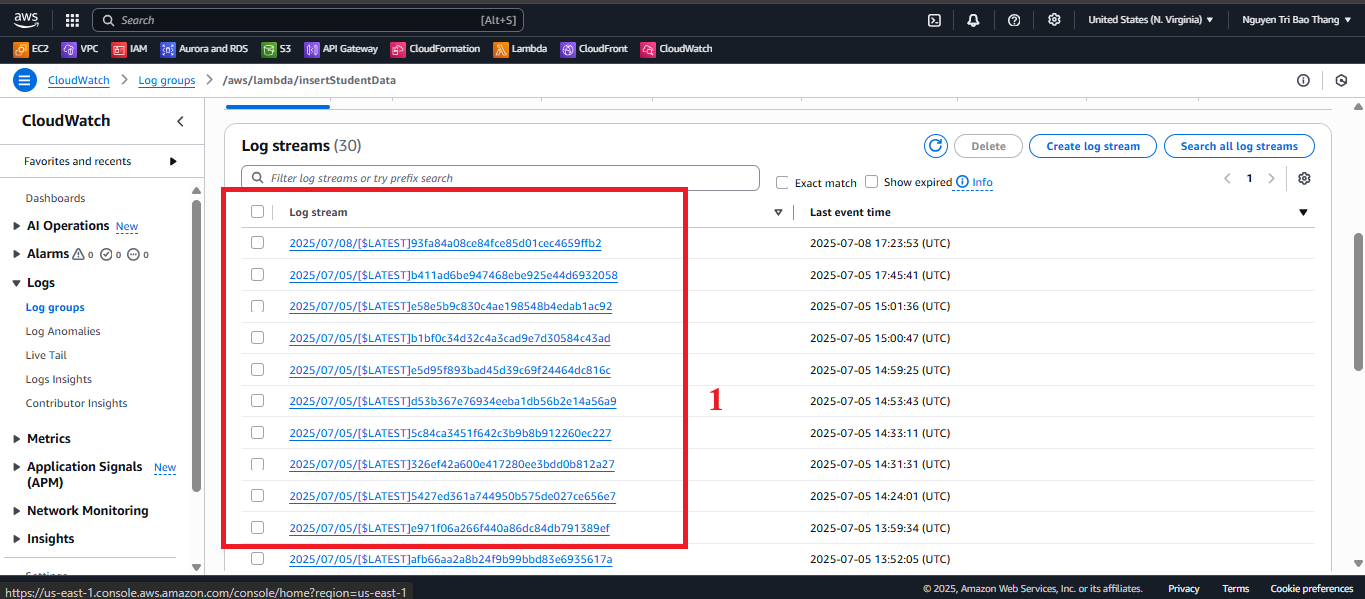The width and height of the screenshot is (1365, 599).
Task: Open the VPC shortcut
Action: coord(80,49)
